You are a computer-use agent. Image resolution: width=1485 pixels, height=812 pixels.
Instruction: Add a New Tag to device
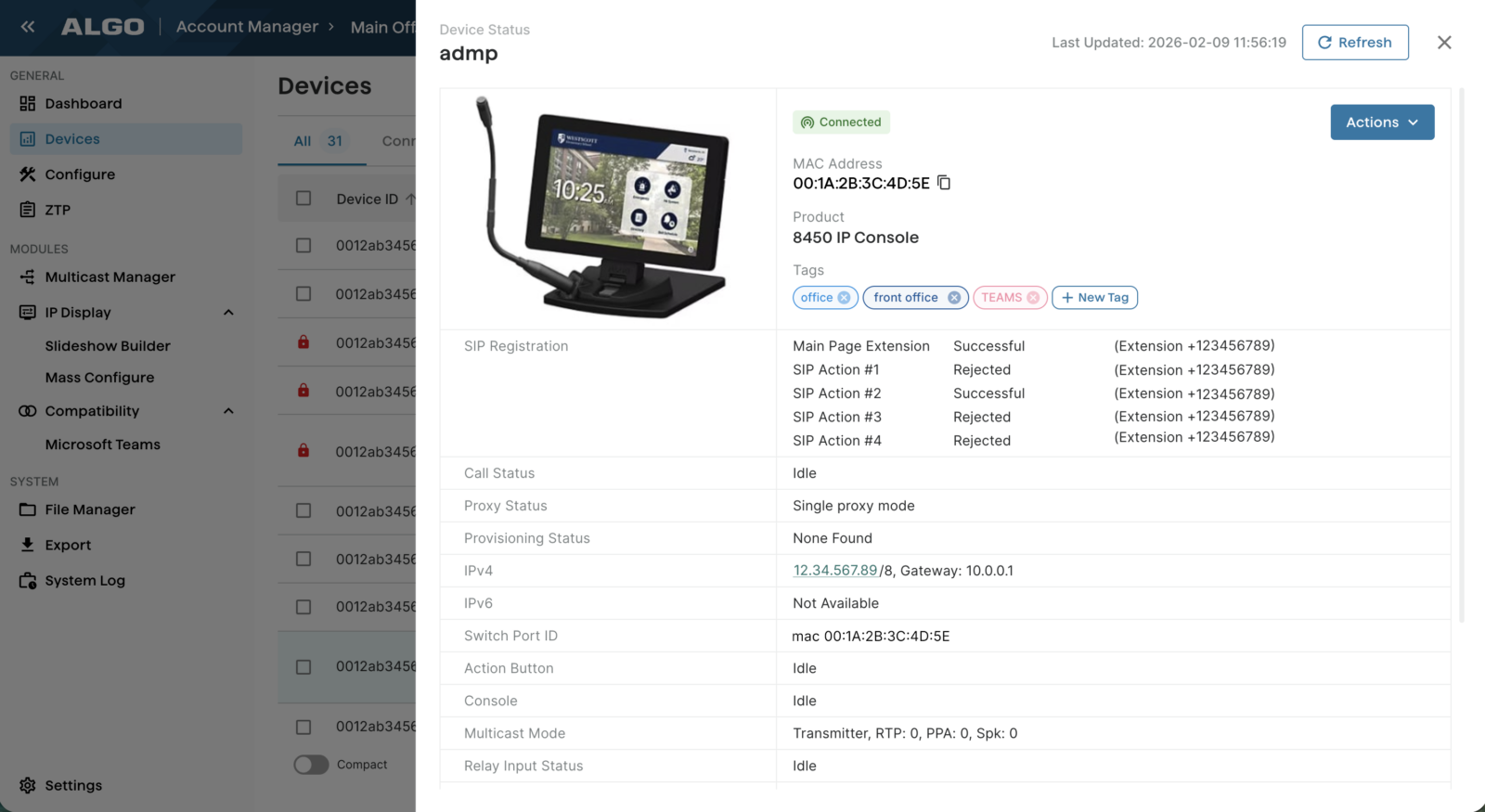(1094, 298)
